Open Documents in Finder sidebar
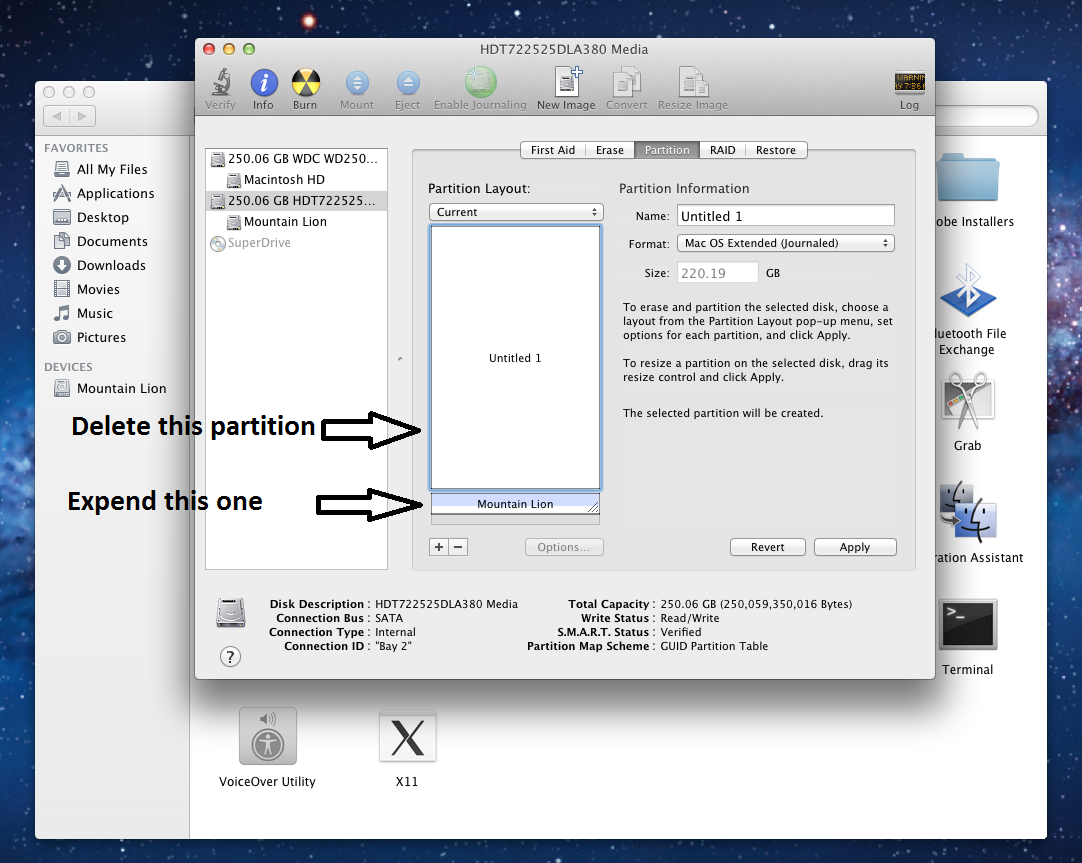The width and height of the screenshot is (1082, 863). (x=112, y=241)
